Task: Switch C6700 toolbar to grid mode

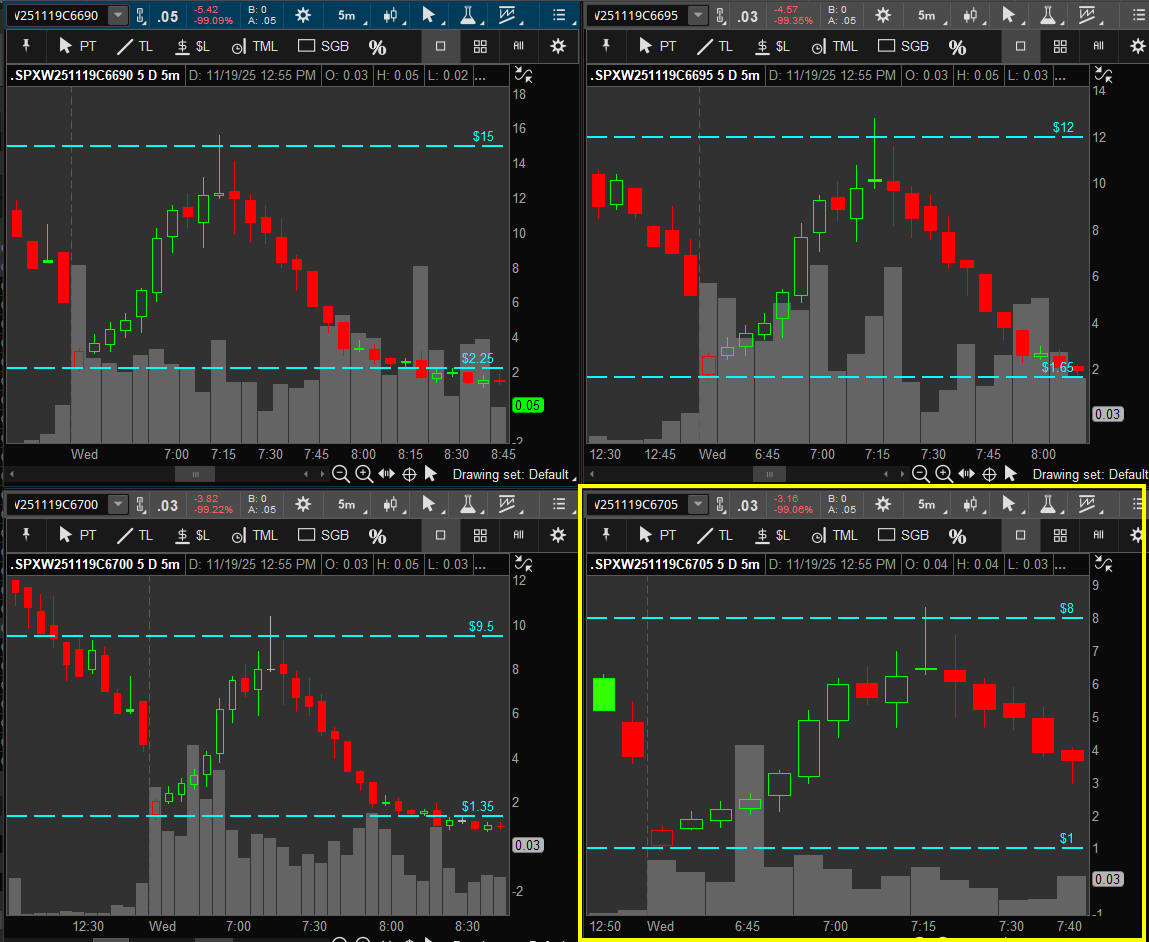Action: [x=480, y=535]
